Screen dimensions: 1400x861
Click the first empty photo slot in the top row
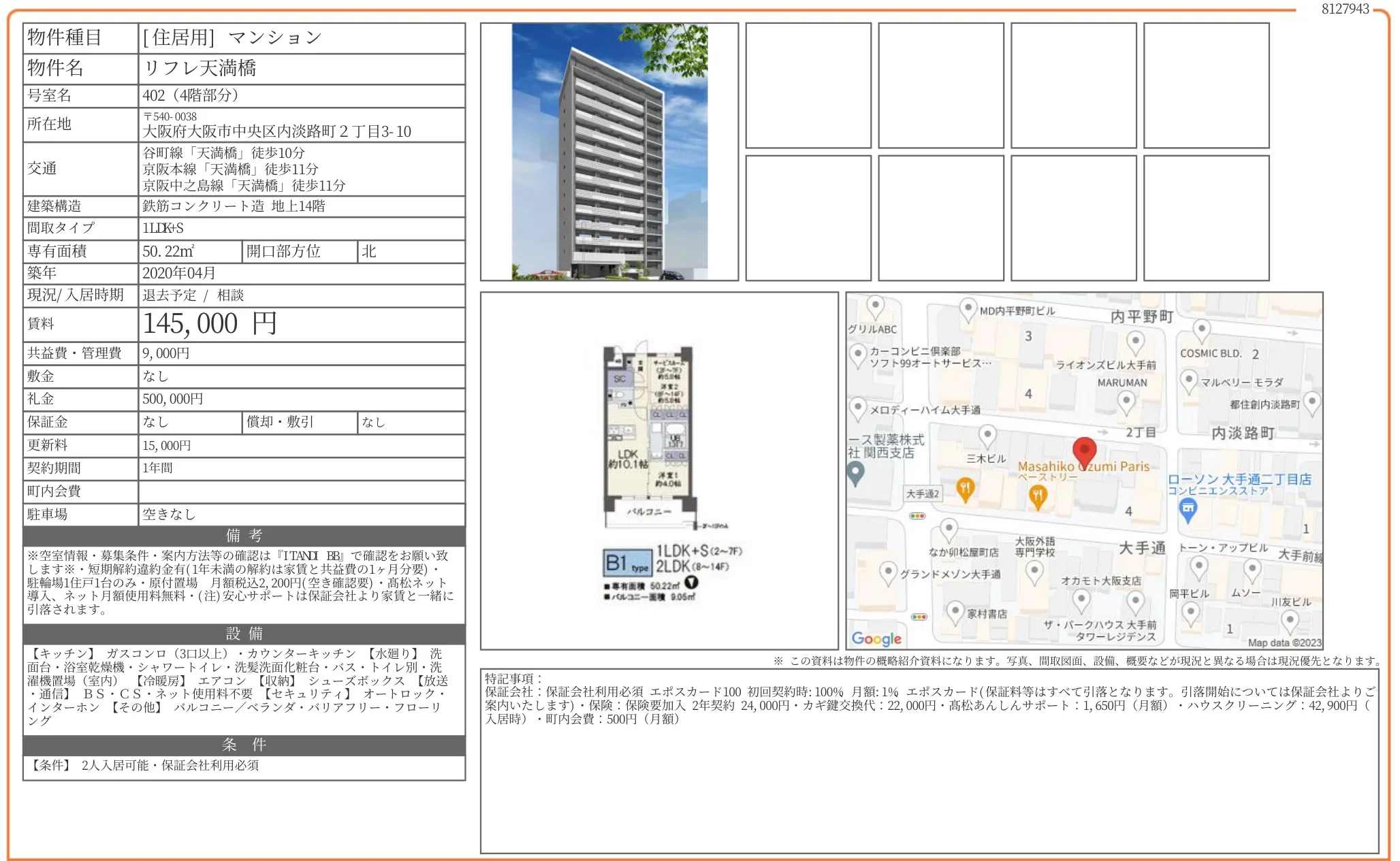pyautogui.click(x=808, y=85)
